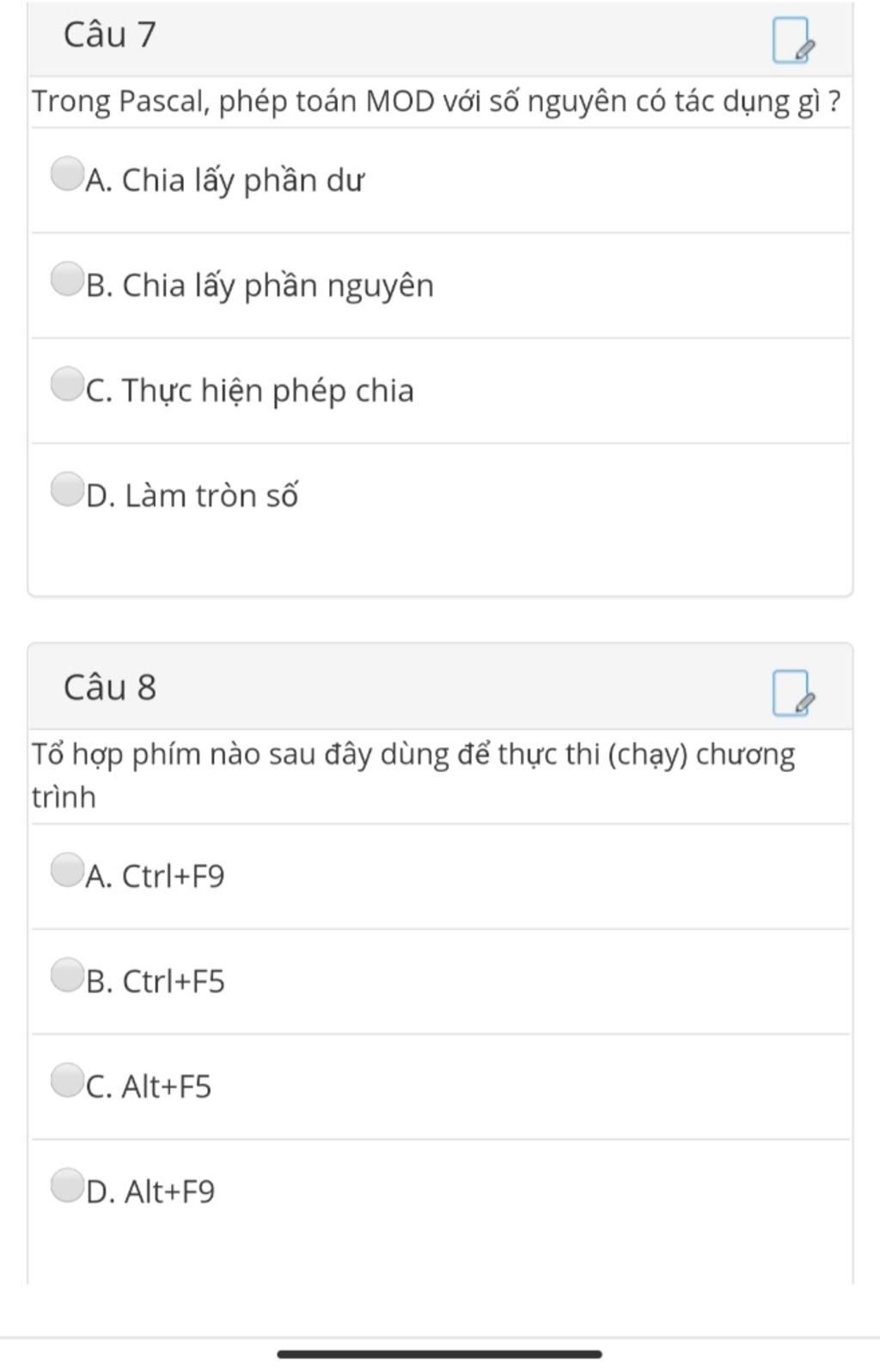Click the "Câu 8" question header

[110, 688]
